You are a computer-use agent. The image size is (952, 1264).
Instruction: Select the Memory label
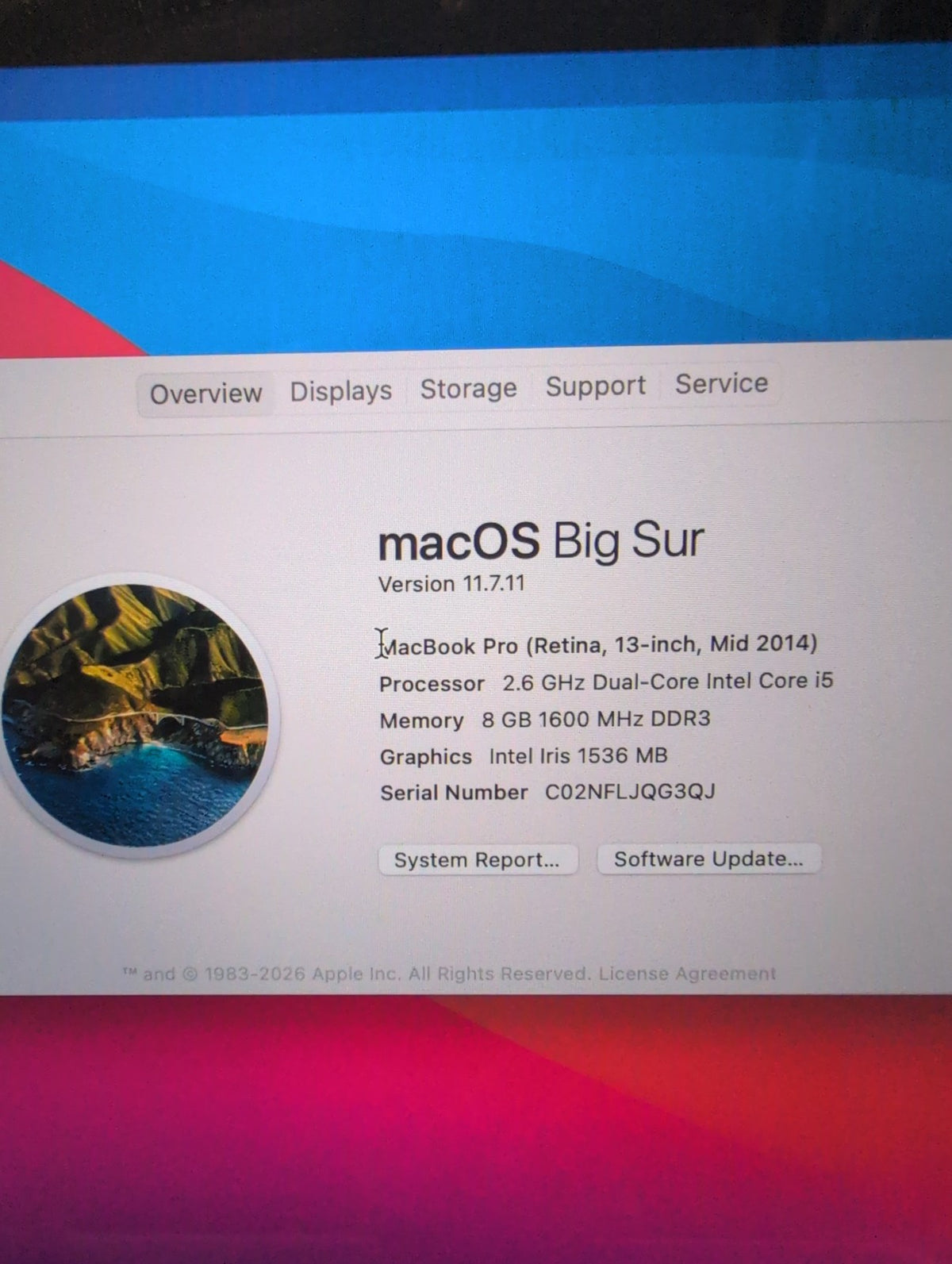(x=421, y=721)
